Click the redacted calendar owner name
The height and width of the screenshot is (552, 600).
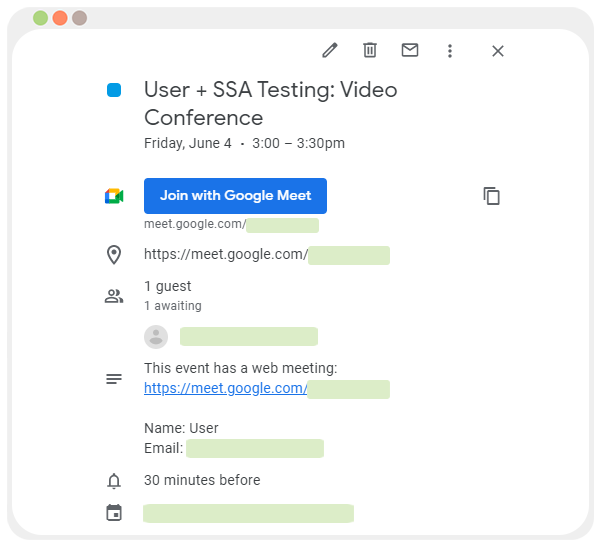[x=248, y=513]
